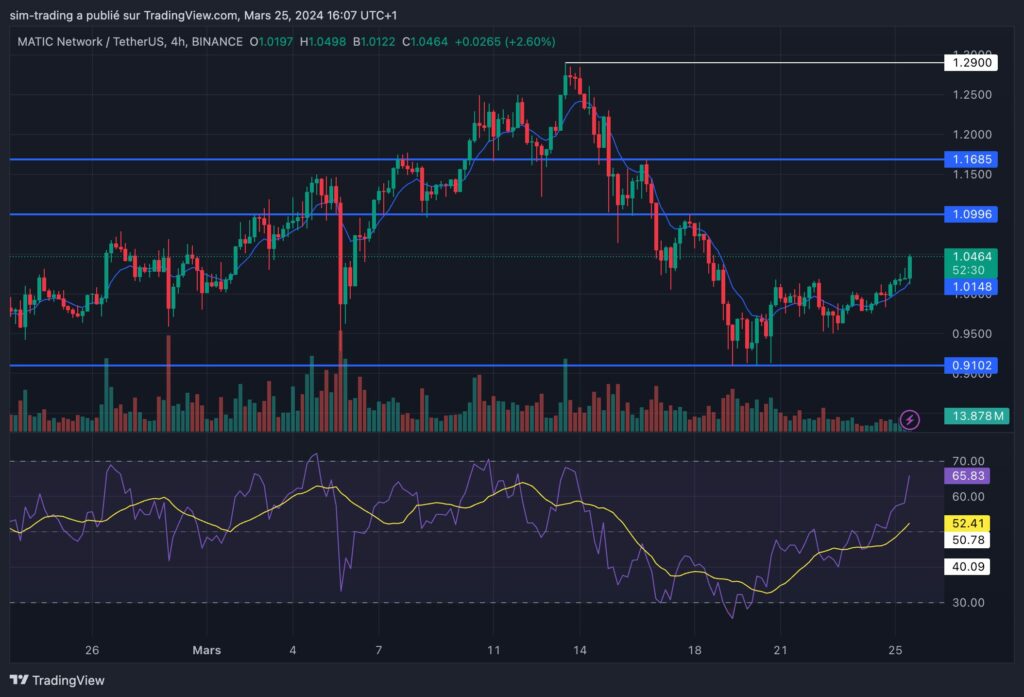Click the 0.9500 price scale value
Screen dimensions: 1024x697
[x=972, y=334]
